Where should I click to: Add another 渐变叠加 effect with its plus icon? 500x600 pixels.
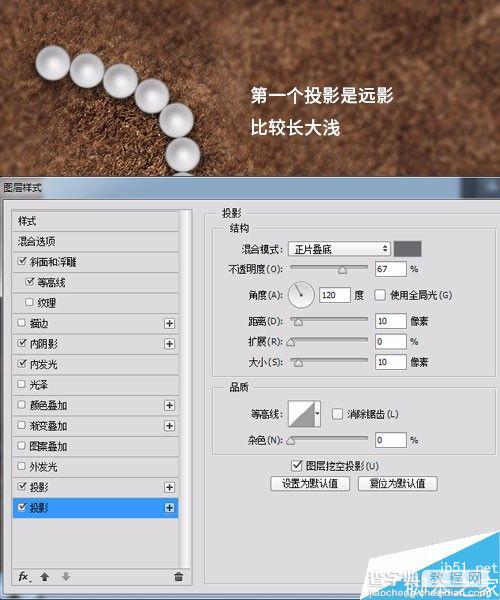point(169,426)
